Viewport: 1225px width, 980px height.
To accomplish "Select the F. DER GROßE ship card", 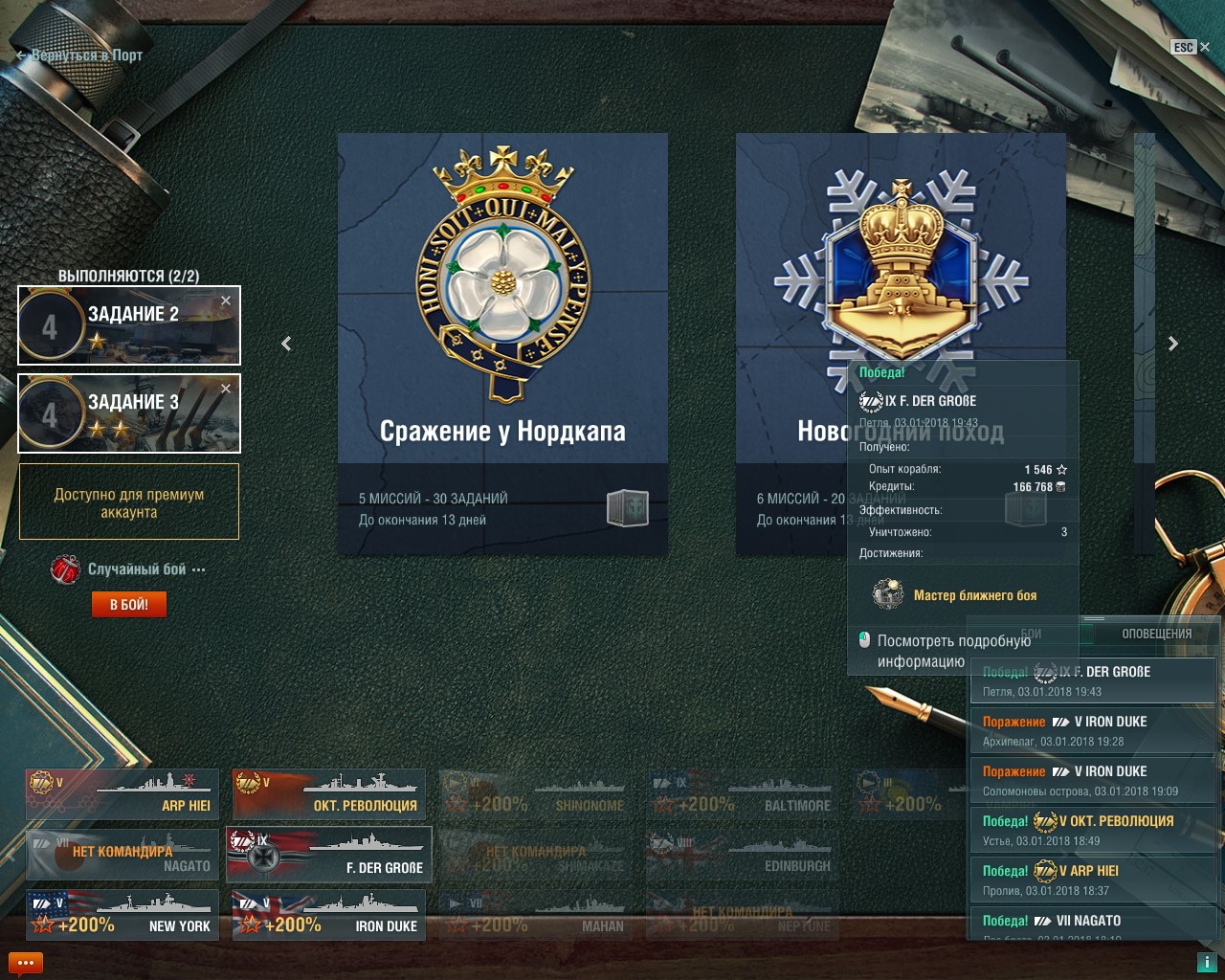I will [329, 854].
